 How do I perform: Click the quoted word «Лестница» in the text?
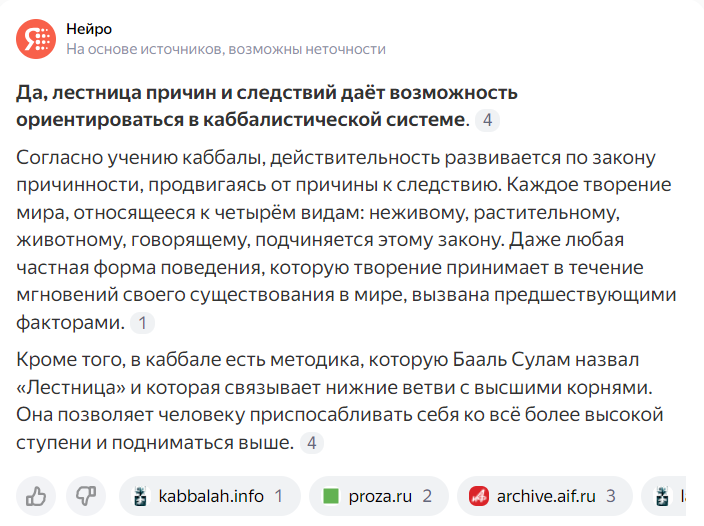(71, 388)
